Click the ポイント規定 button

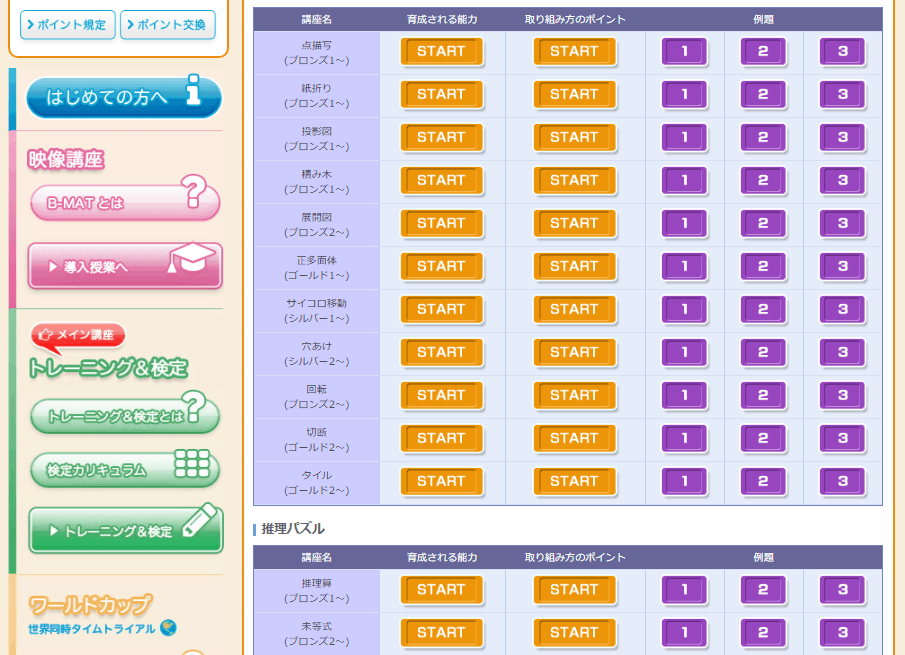pyautogui.click(x=68, y=25)
